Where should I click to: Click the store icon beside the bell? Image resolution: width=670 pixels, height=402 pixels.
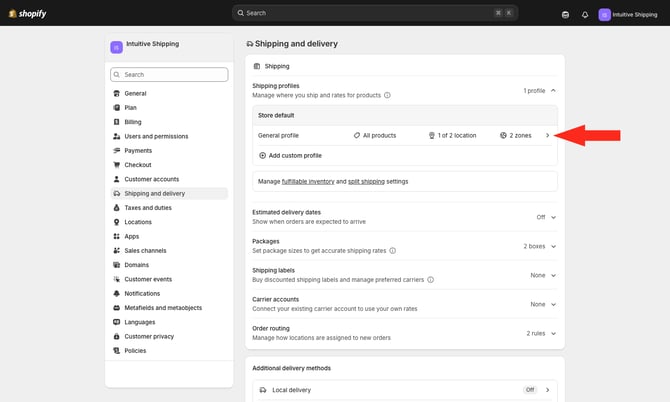(x=565, y=15)
